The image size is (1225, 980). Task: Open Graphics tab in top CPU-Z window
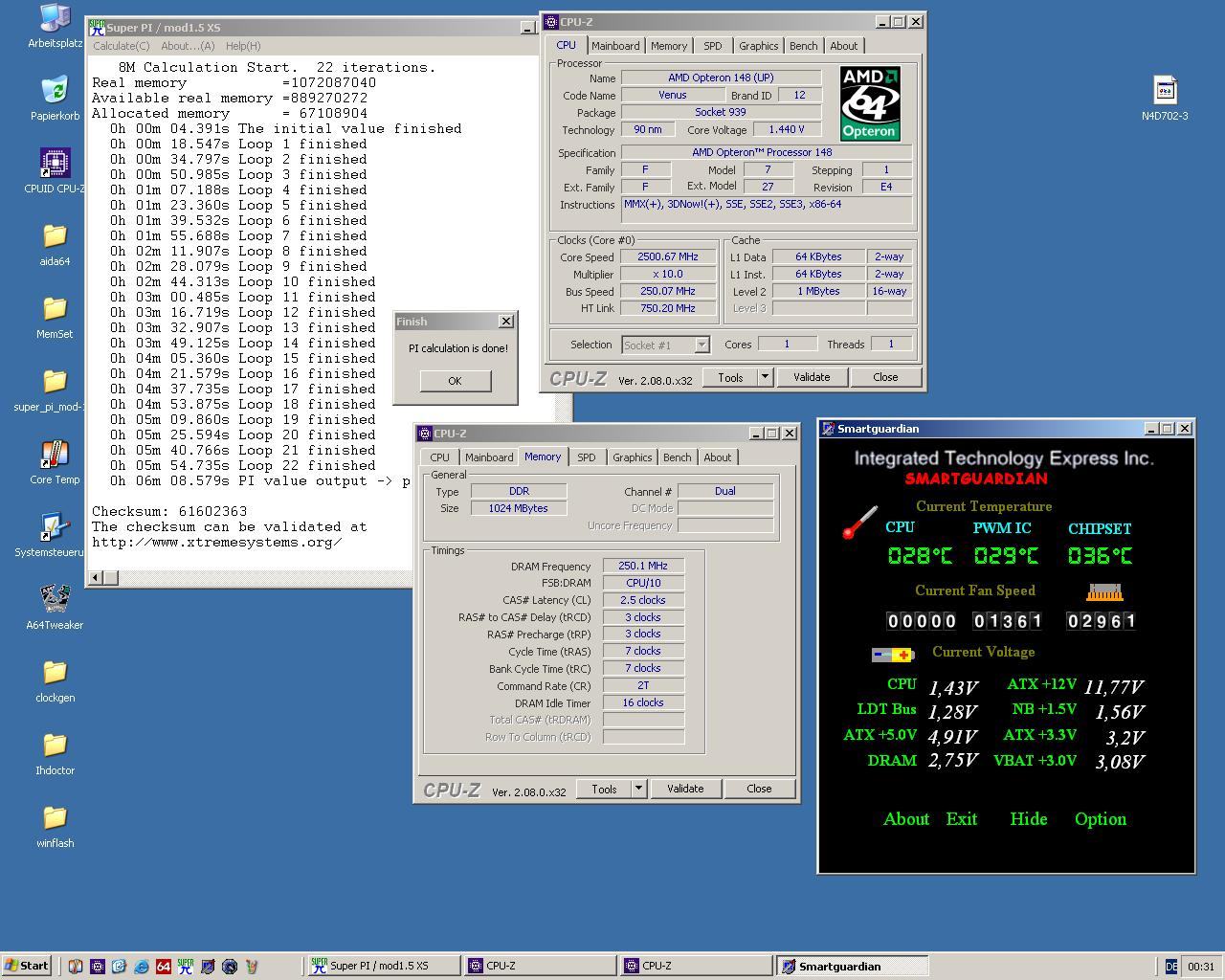(758, 46)
